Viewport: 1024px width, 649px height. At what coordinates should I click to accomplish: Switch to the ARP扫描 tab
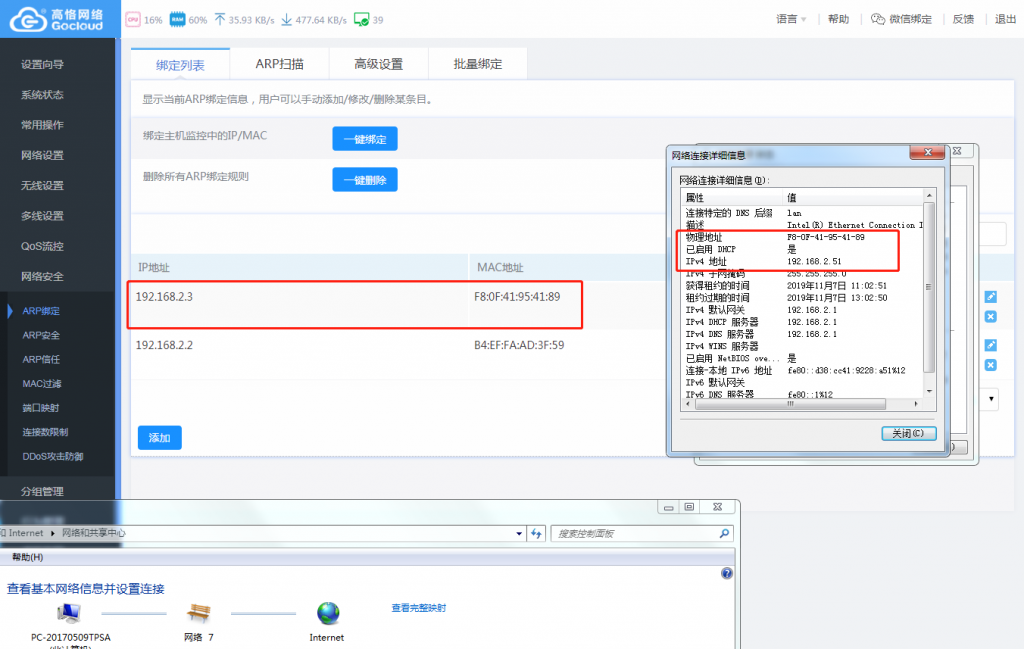pyautogui.click(x=280, y=64)
